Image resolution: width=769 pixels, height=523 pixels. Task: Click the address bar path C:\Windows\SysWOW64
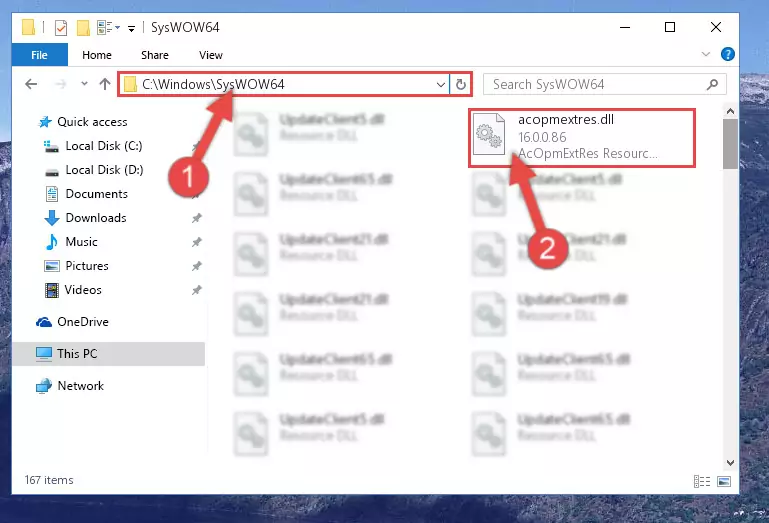click(x=213, y=84)
